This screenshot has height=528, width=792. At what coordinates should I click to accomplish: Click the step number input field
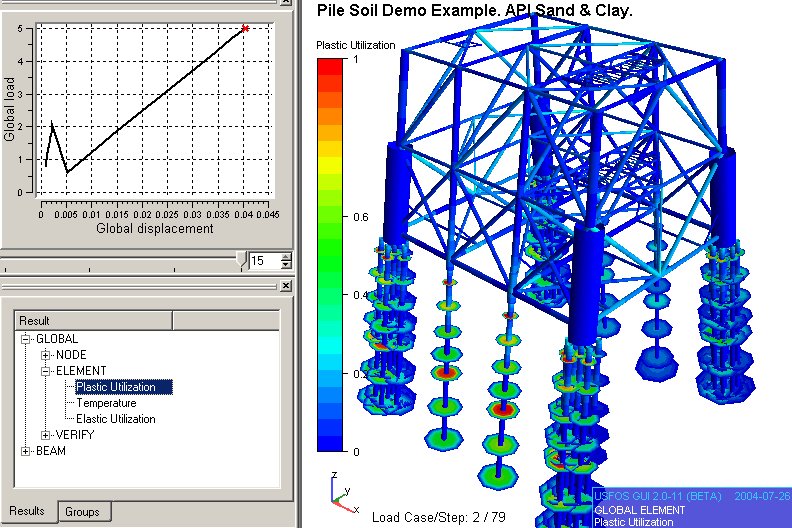(264, 262)
